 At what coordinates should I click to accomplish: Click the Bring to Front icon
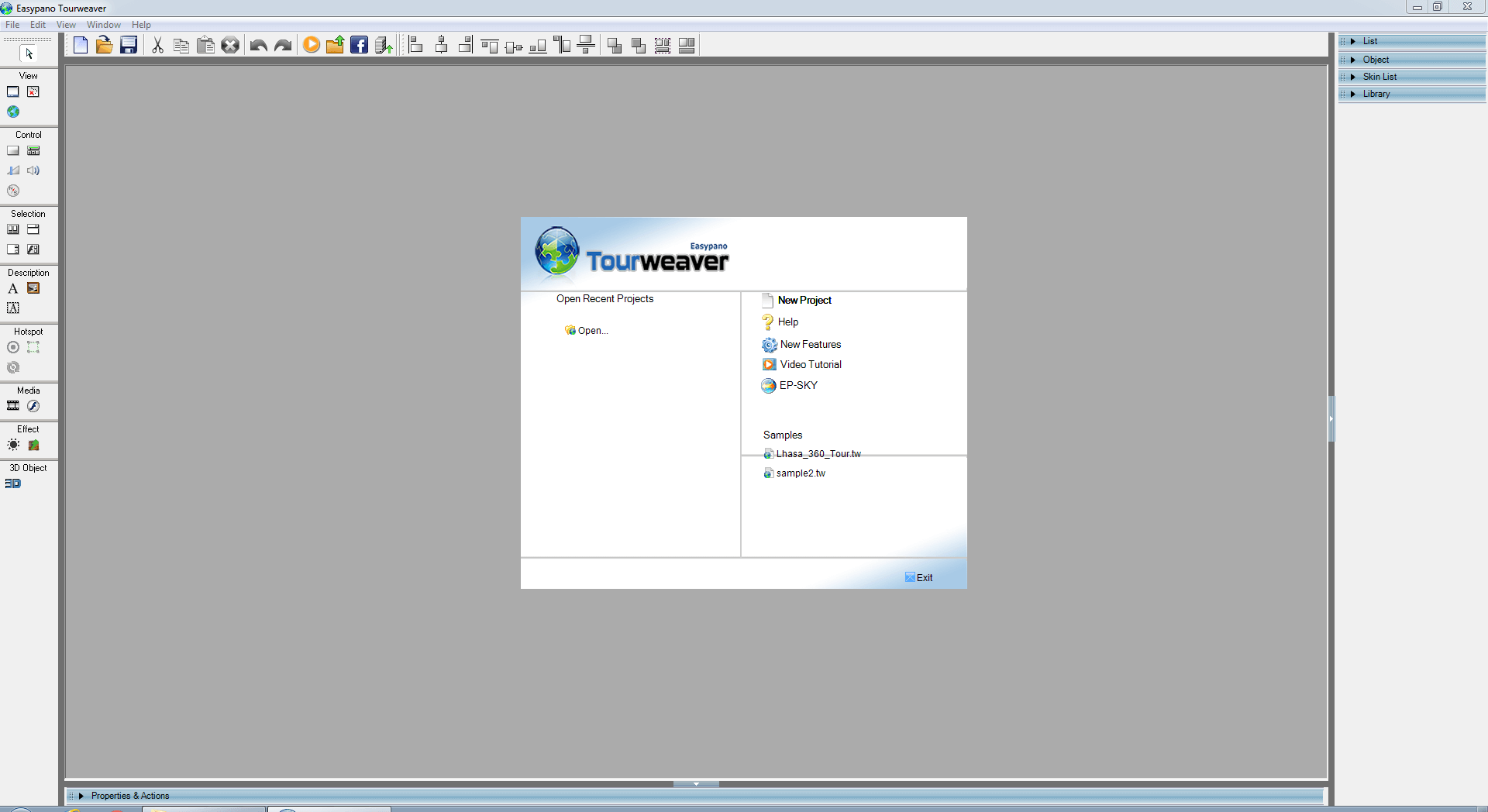coord(615,45)
